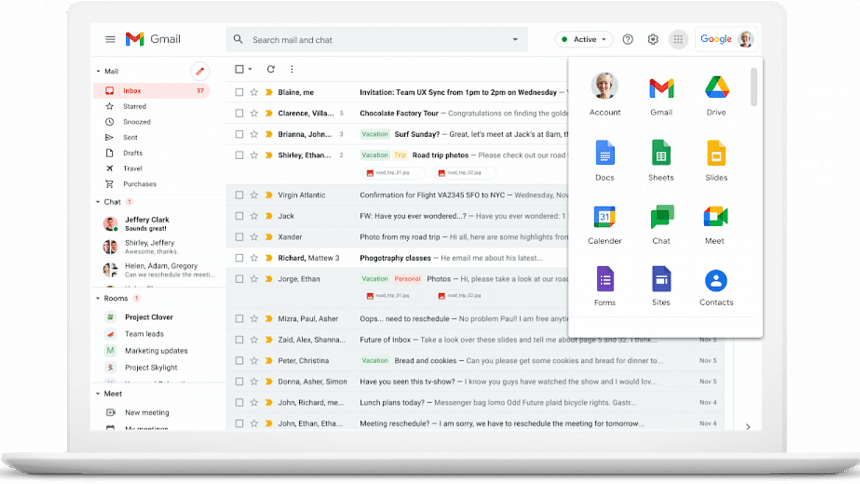Click the compose pencil icon
860x484 pixels.
click(200, 71)
